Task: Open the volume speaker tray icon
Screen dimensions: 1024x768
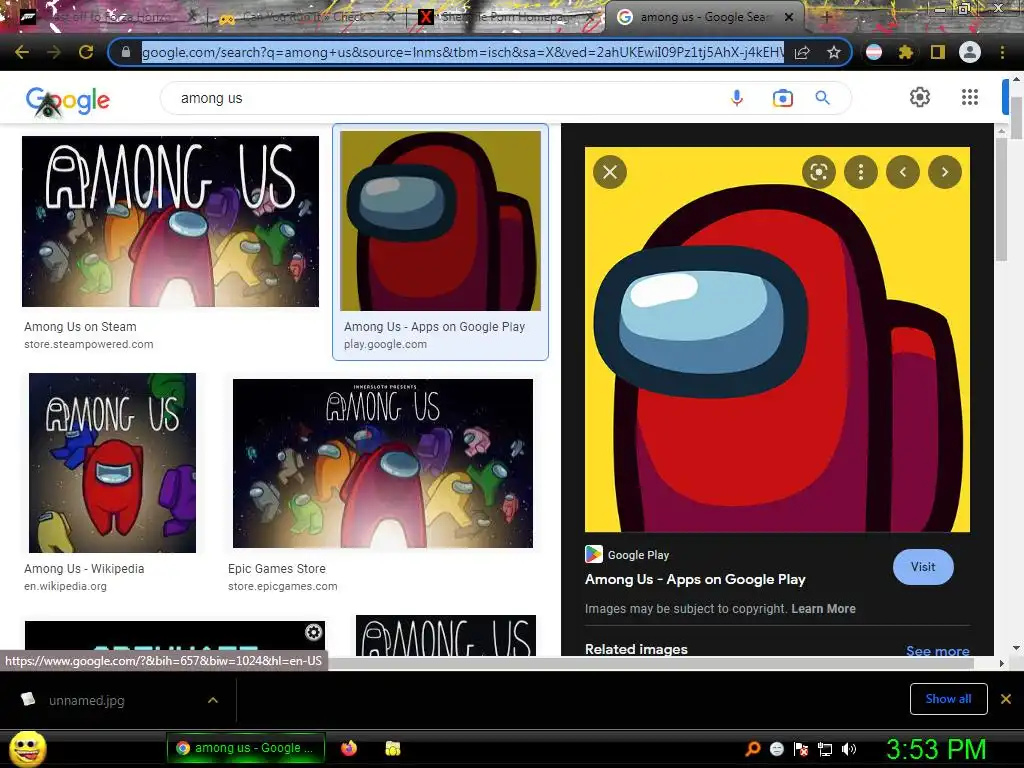Action: (848, 748)
